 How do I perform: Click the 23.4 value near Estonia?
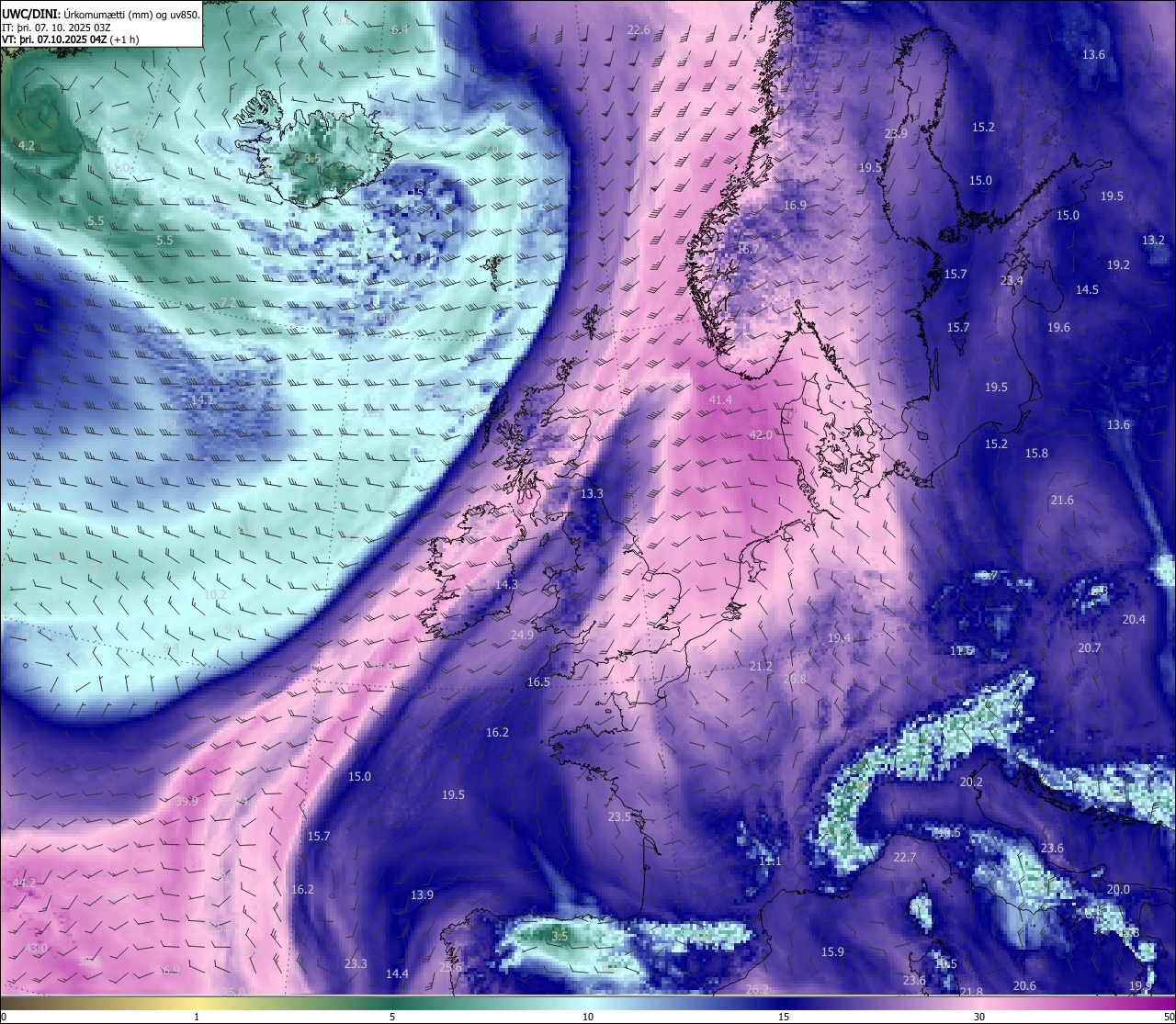(x=1012, y=280)
